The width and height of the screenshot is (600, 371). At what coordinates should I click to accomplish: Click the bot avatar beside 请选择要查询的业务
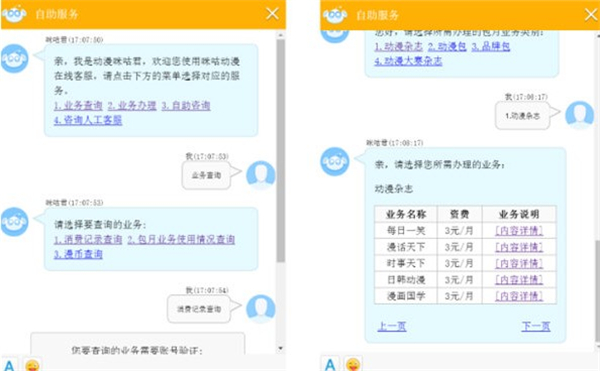(x=15, y=222)
